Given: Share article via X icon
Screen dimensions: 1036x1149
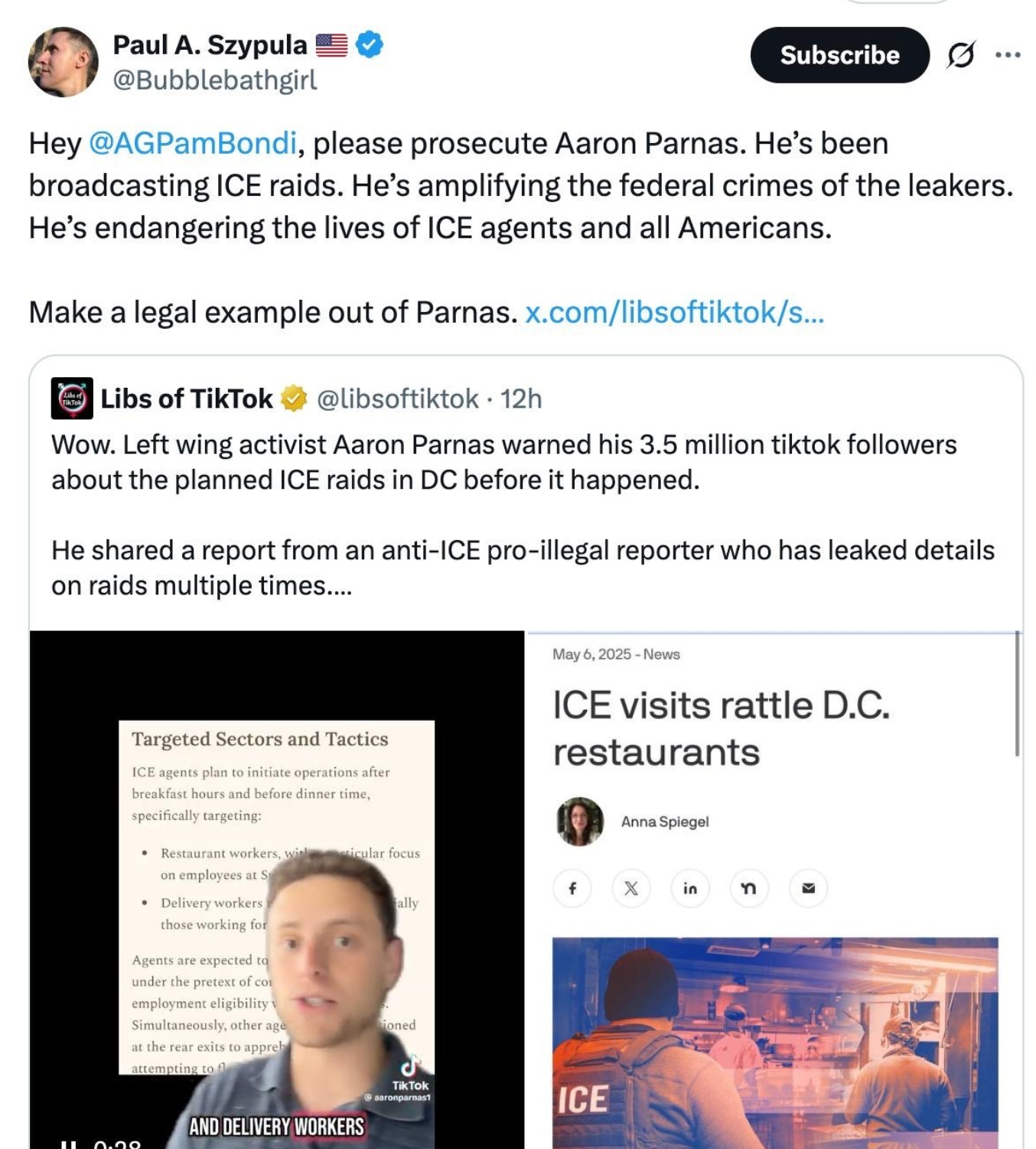Looking at the screenshot, I should [x=631, y=888].
